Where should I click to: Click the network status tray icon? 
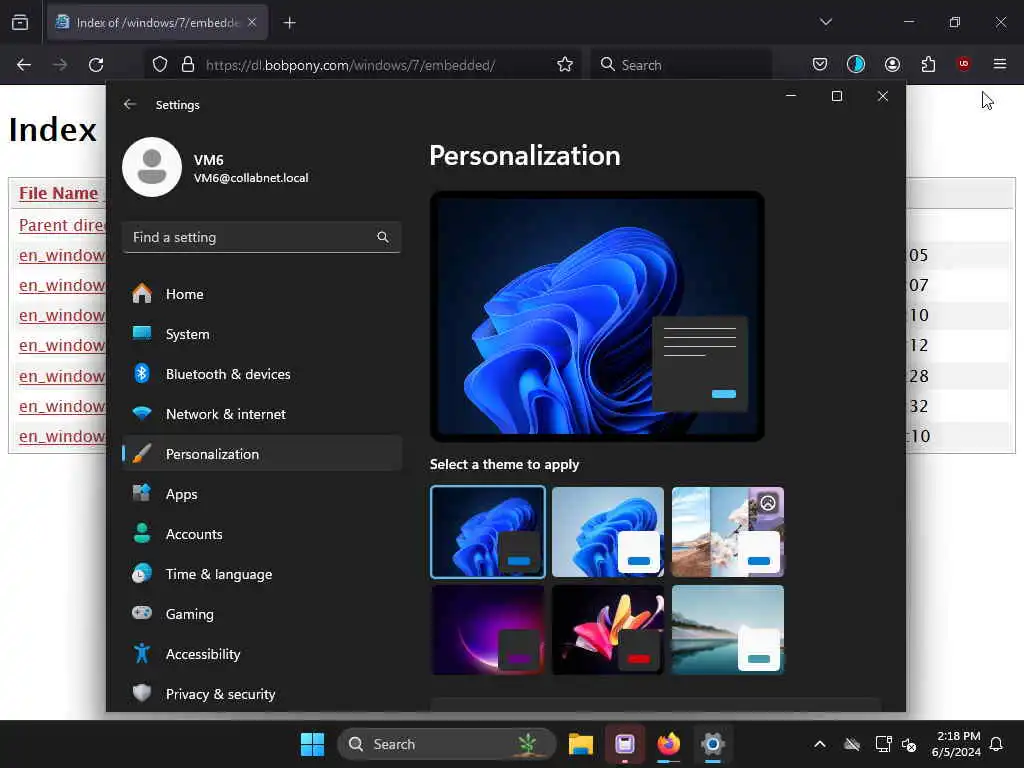tap(883, 744)
